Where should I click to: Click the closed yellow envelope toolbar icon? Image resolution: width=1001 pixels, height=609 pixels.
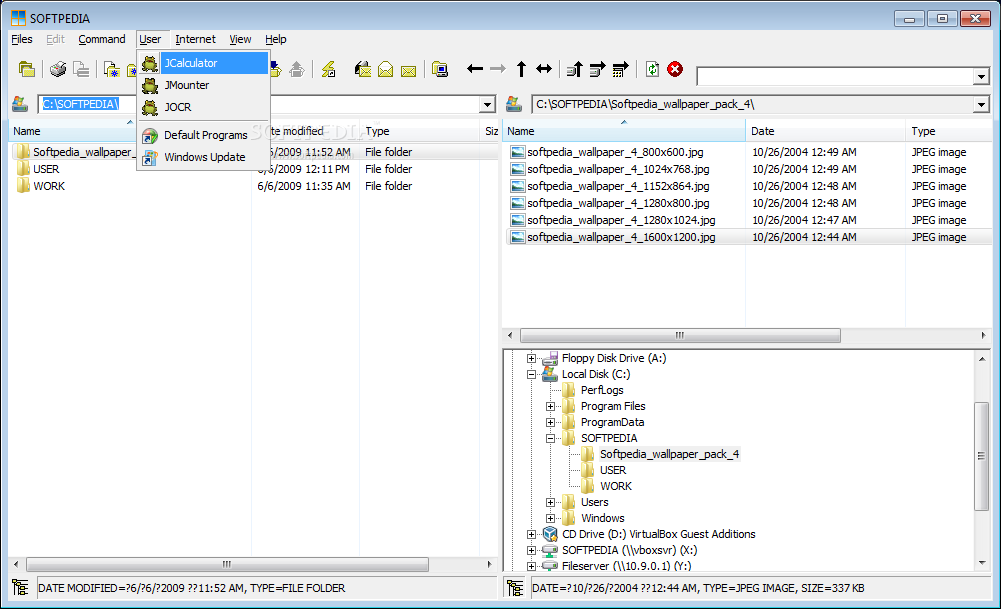point(409,70)
